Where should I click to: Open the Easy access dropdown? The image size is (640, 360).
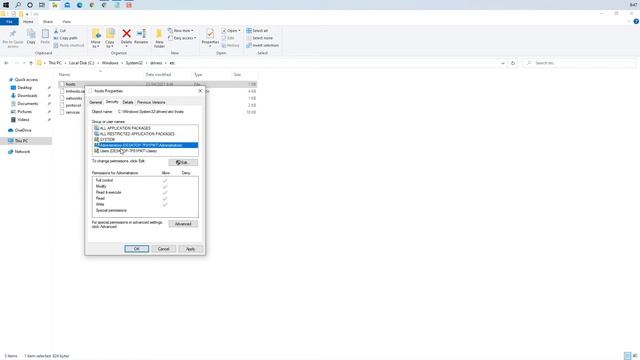pos(182,38)
